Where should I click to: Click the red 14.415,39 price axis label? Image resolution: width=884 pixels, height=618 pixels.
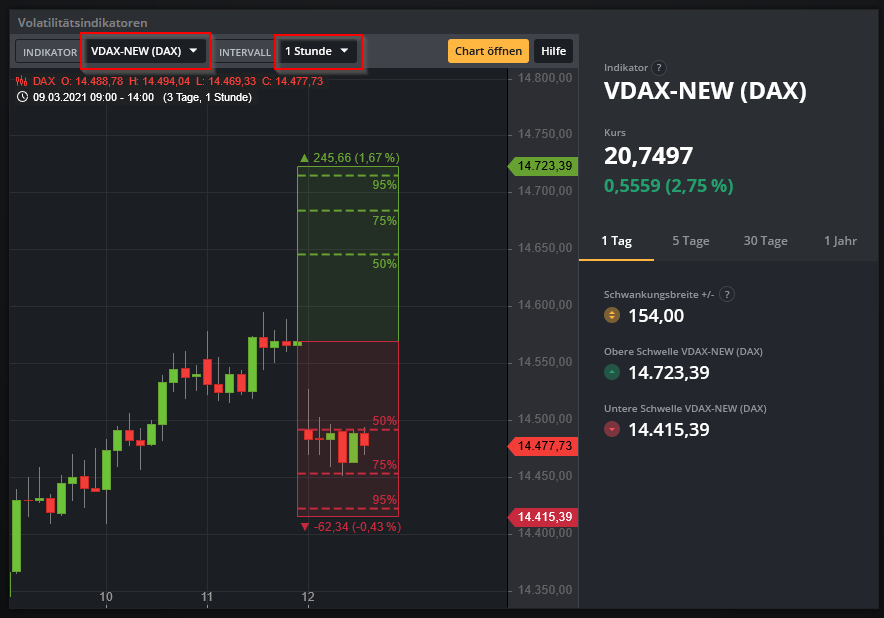(543, 517)
